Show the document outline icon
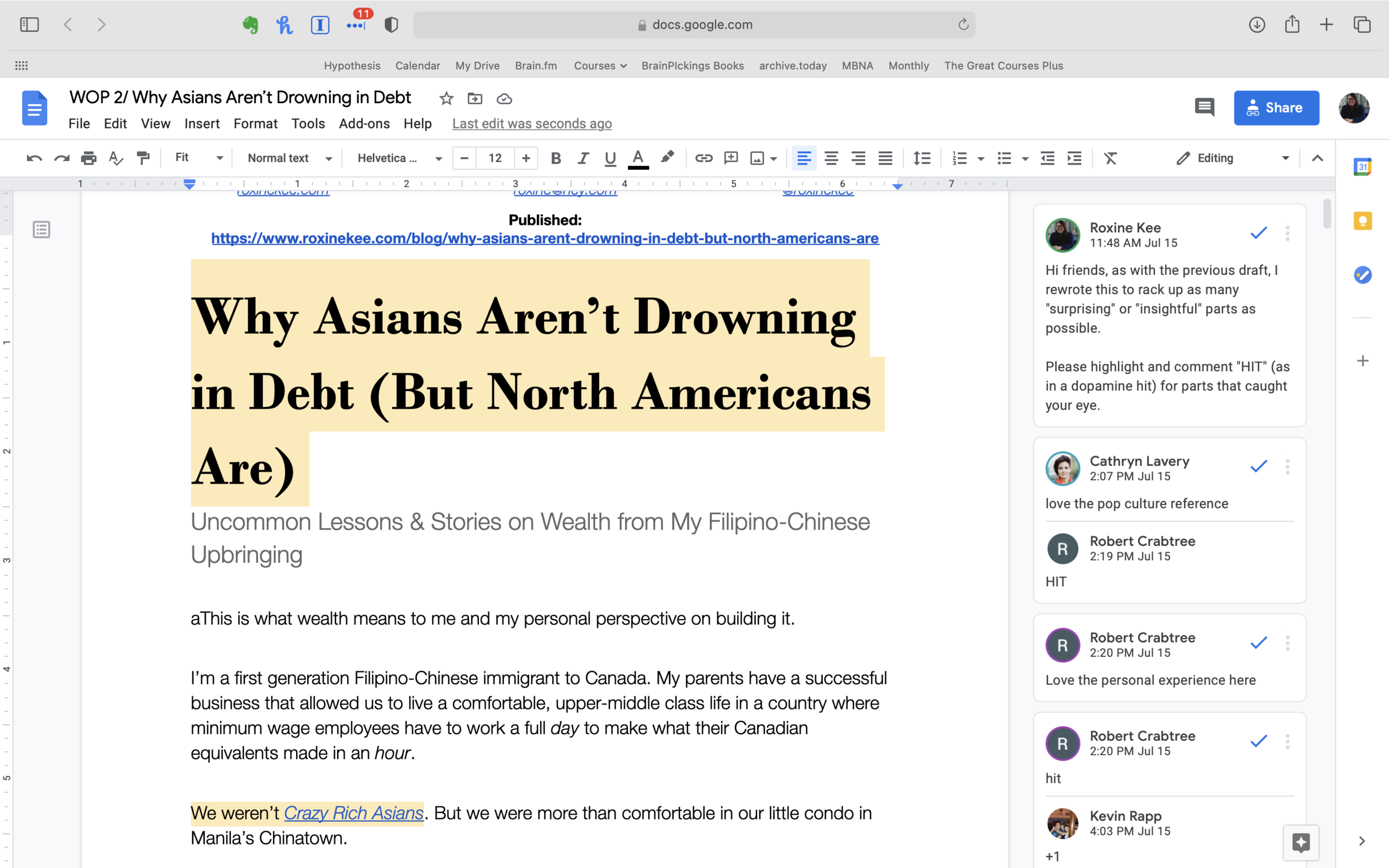The height and width of the screenshot is (868, 1389). pyautogui.click(x=41, y=229)
